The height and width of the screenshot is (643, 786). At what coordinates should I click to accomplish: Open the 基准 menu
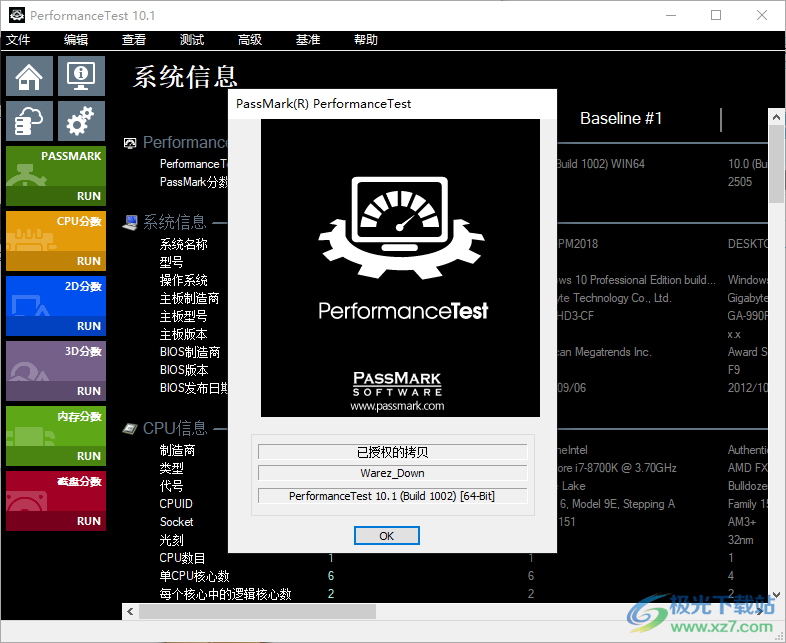pos(308,40)
